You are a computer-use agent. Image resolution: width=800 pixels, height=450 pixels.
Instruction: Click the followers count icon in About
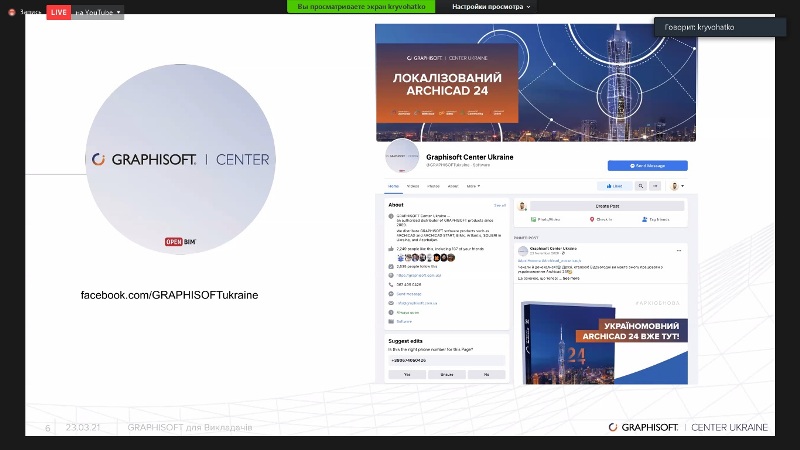coord(391,266)
